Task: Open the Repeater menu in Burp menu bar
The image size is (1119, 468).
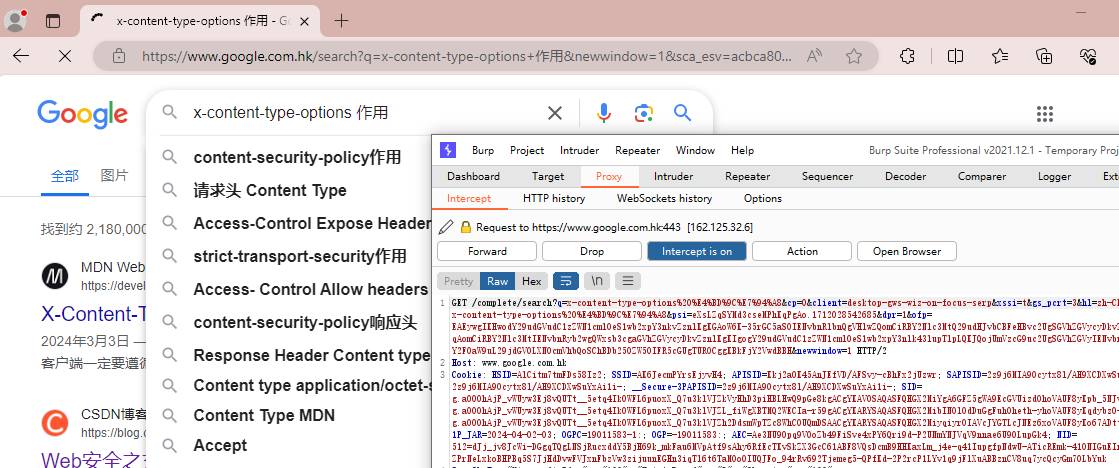Action: coord(637,151)
